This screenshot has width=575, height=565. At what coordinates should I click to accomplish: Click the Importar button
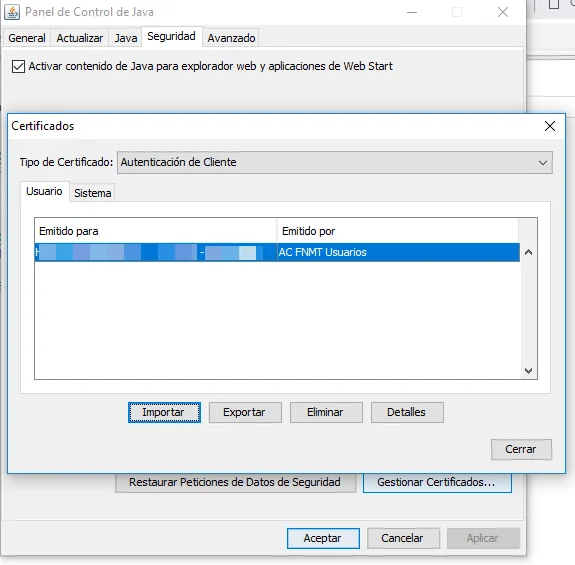click(x=164, y=412)
